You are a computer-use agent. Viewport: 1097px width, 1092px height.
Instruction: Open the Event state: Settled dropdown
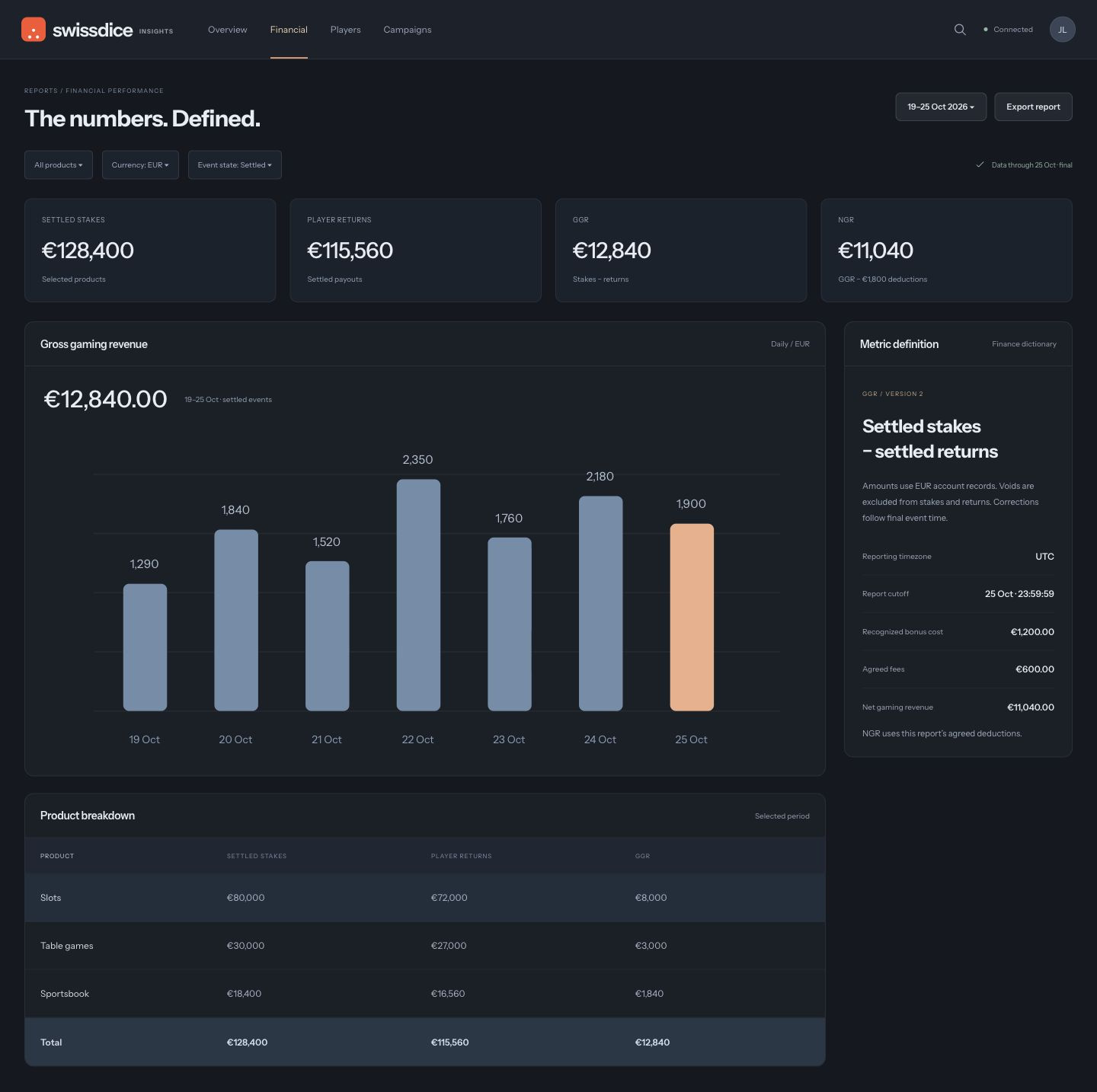click(x=235, y=165)
